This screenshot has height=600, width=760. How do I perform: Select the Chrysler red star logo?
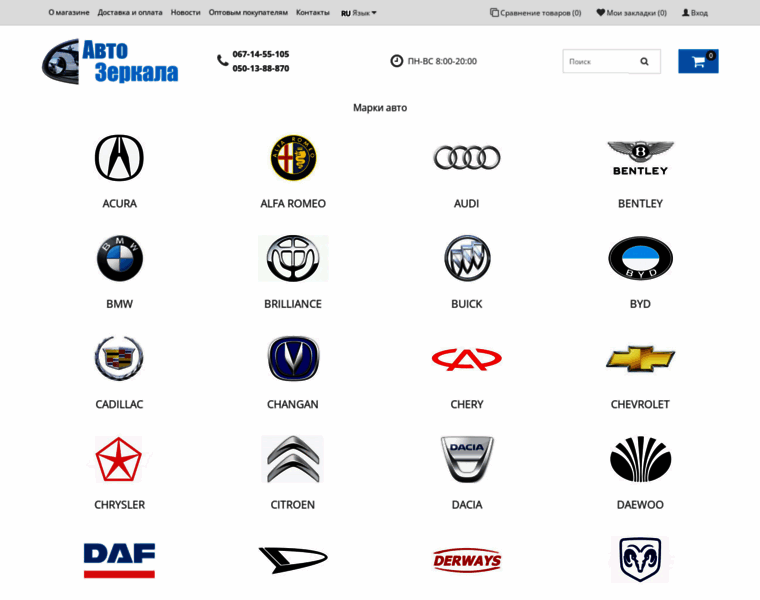tap(119, 459)
